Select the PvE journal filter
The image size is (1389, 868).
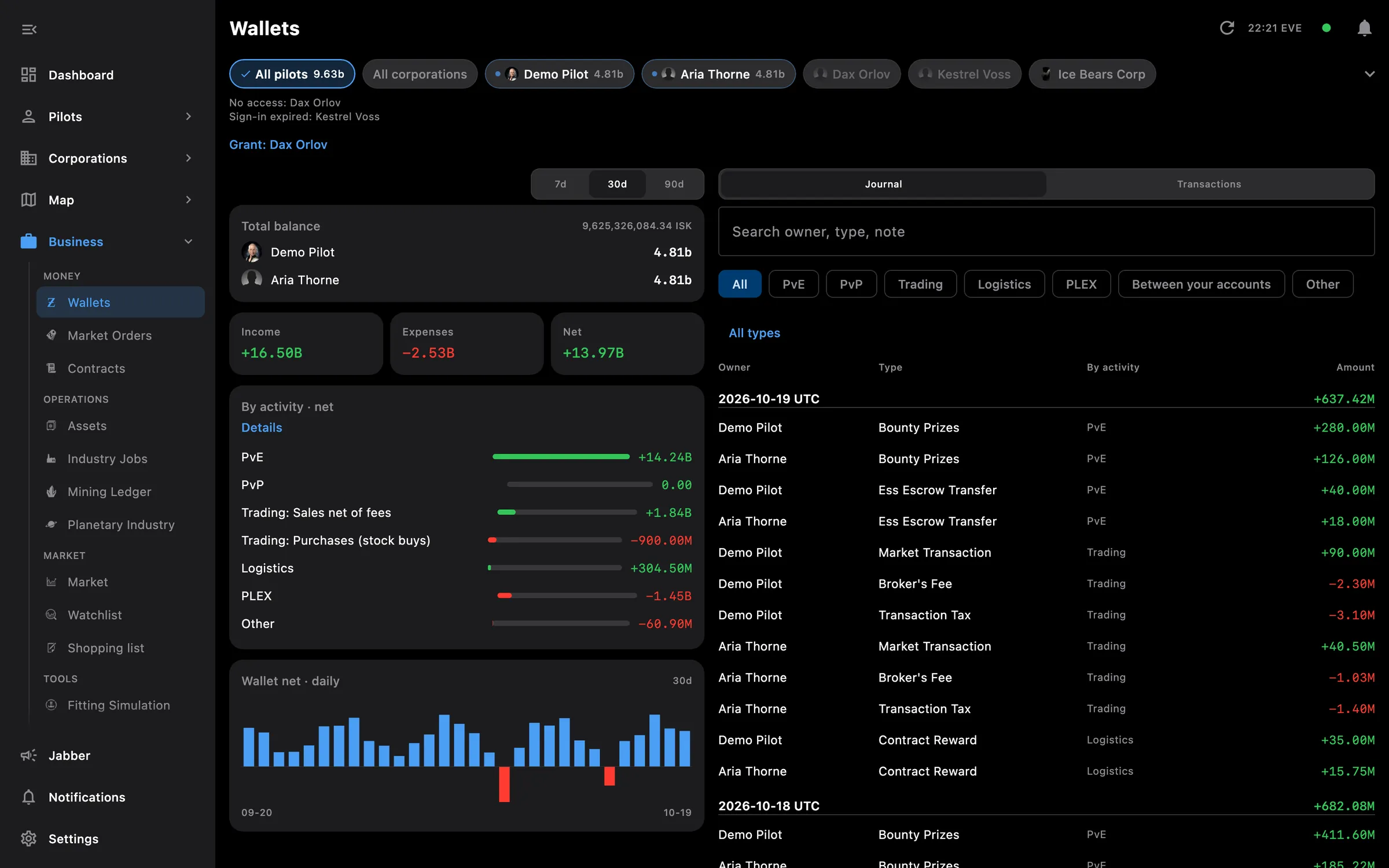point(793,284)
